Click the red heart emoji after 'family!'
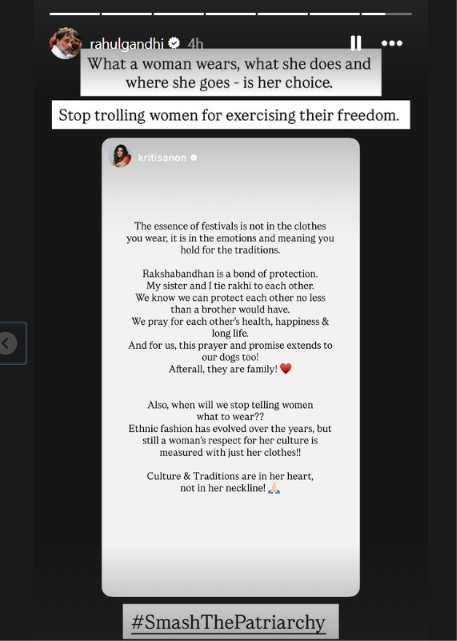This screenshot has height=641, width=457. pos(286,369)
